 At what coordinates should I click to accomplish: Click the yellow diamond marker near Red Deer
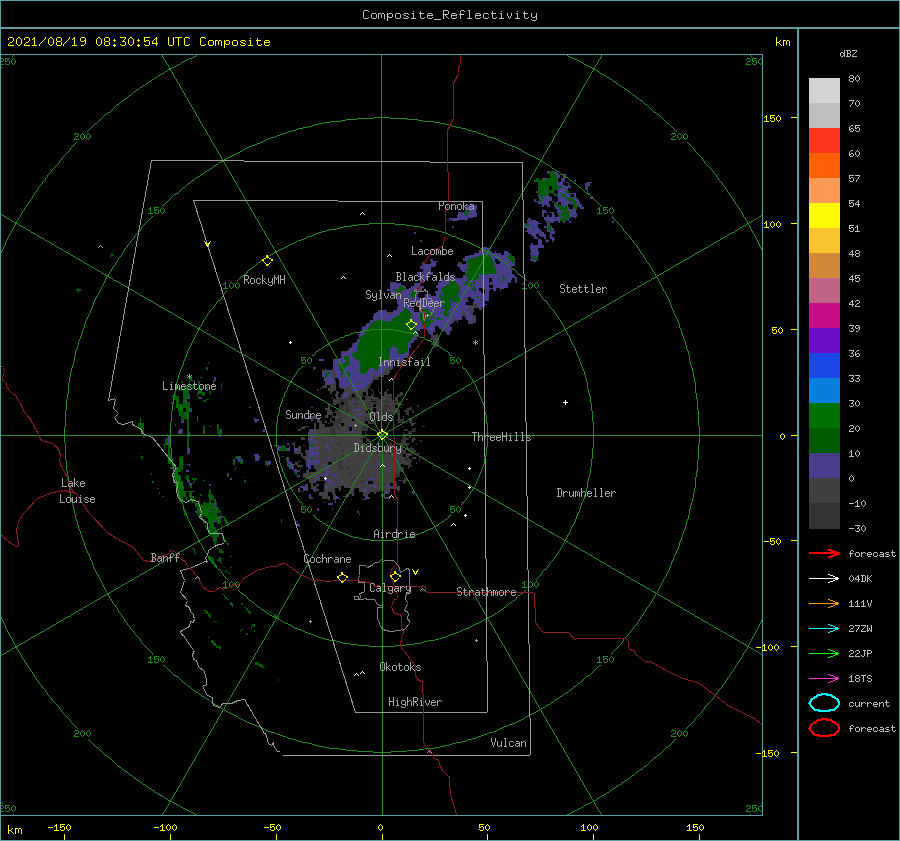[x=411, y=325]
